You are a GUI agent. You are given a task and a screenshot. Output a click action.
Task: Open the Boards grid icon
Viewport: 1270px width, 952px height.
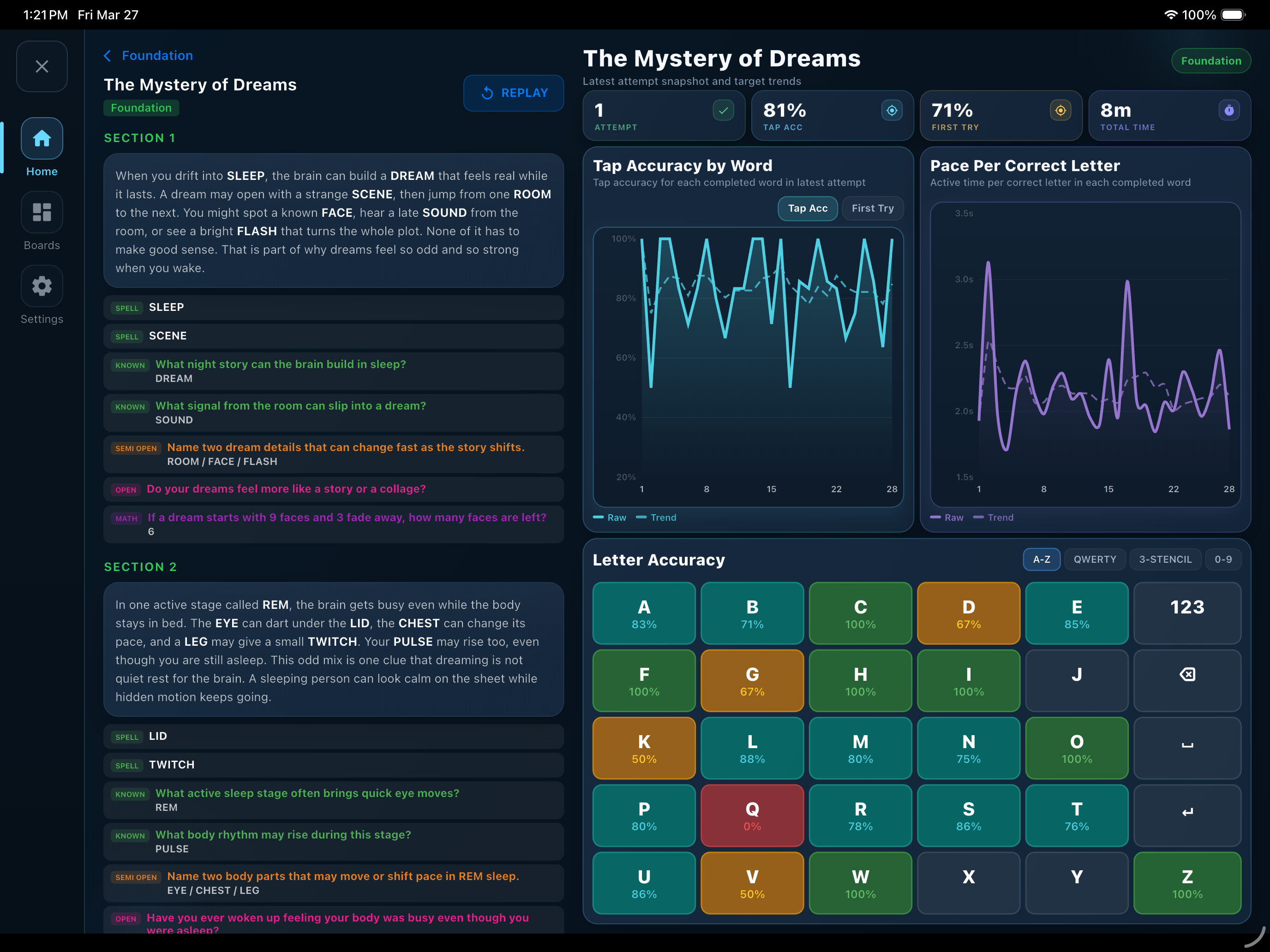point(42,212)
